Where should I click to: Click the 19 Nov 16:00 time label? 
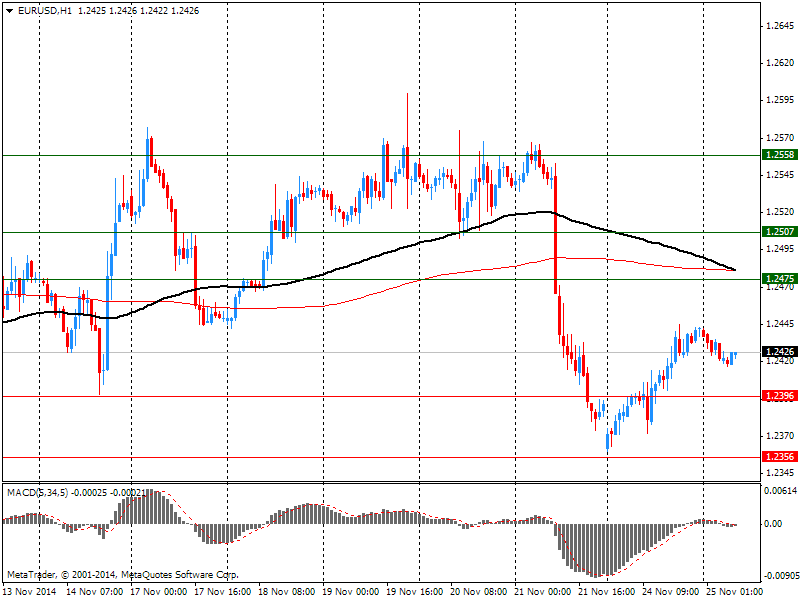[x=415, y=592]
